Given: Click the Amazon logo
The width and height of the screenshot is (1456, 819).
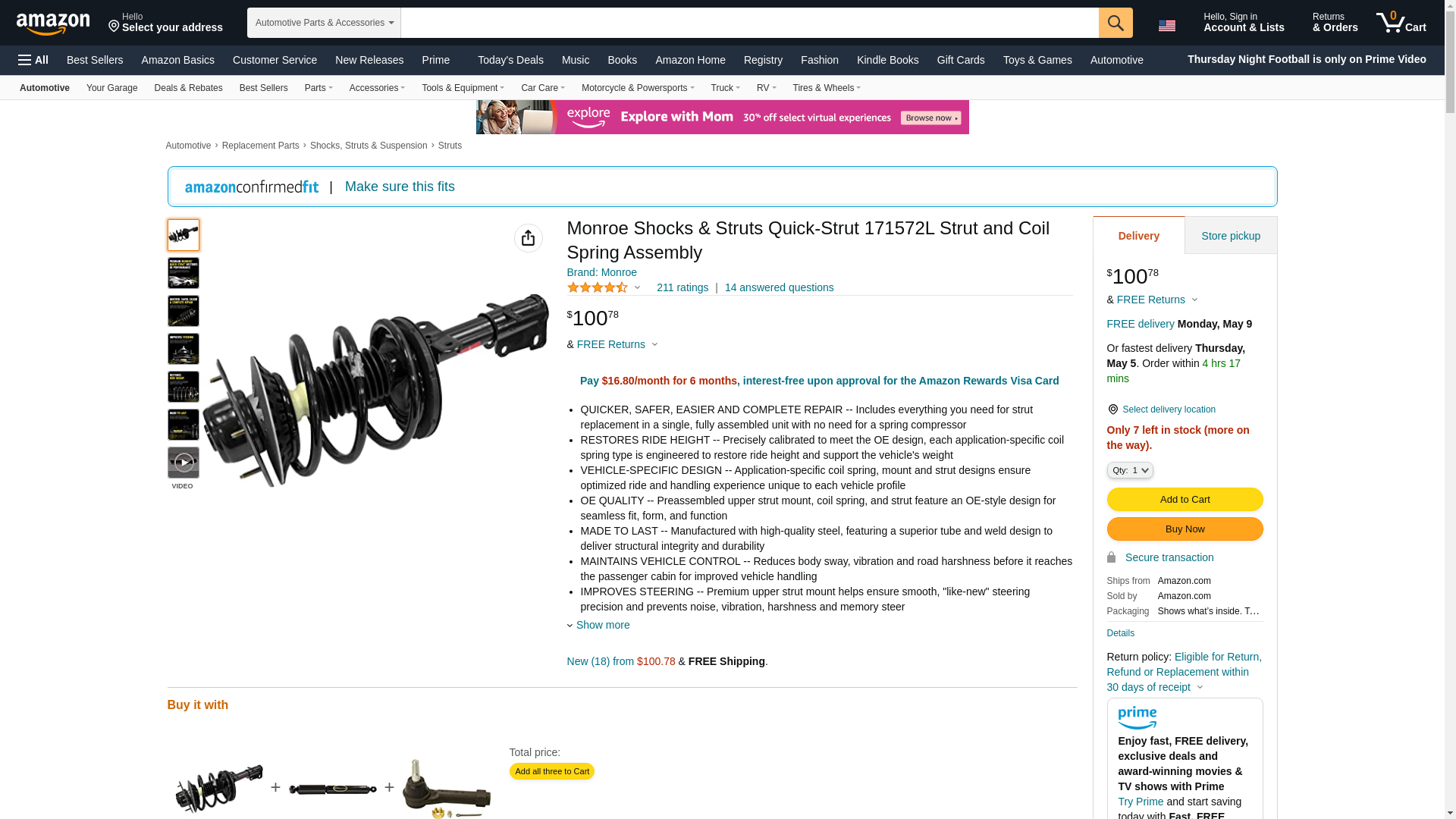Looking at the screenshot, I should point(53,24).
